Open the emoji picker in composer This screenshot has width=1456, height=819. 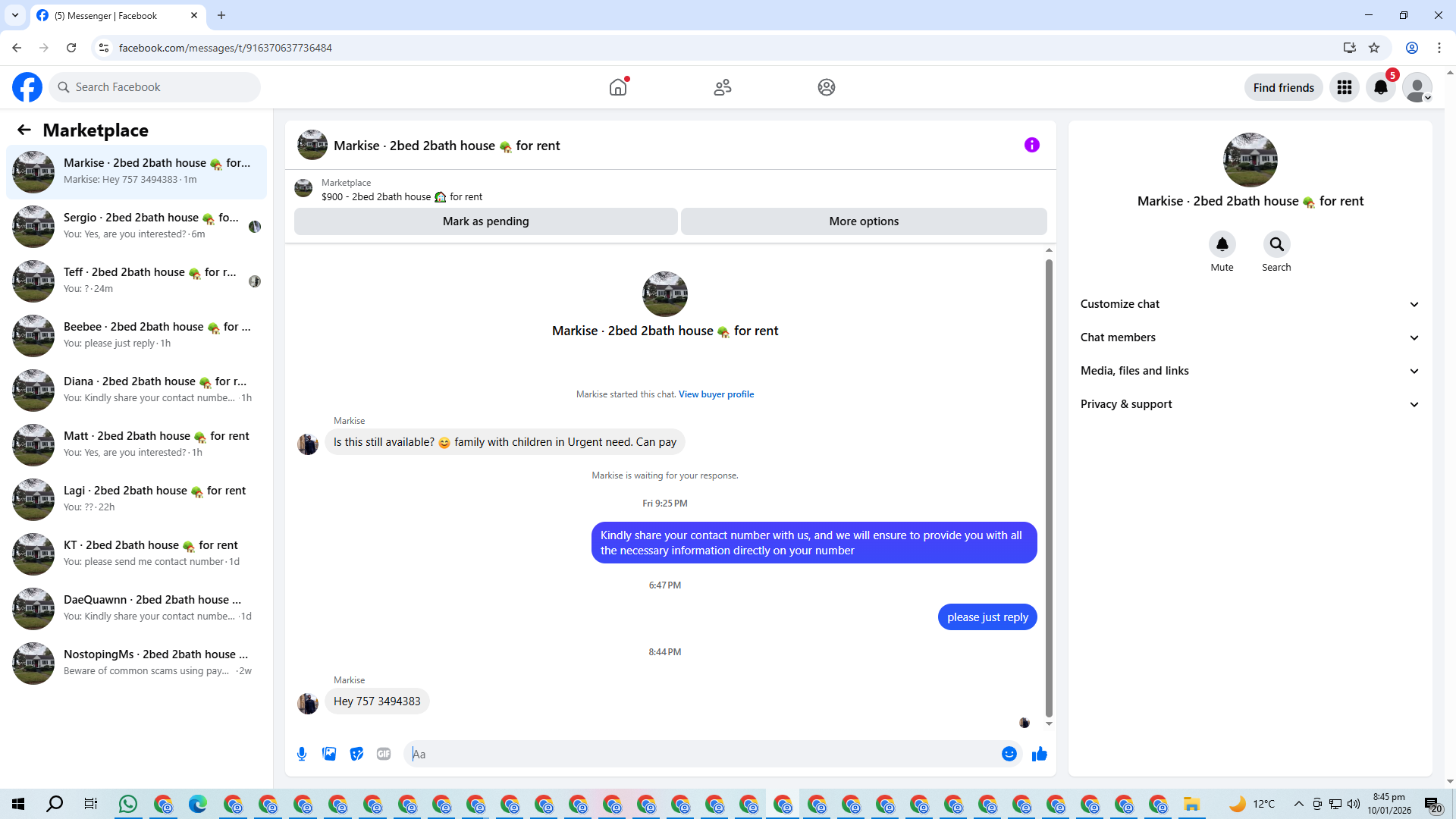(x=1009, y=754)
